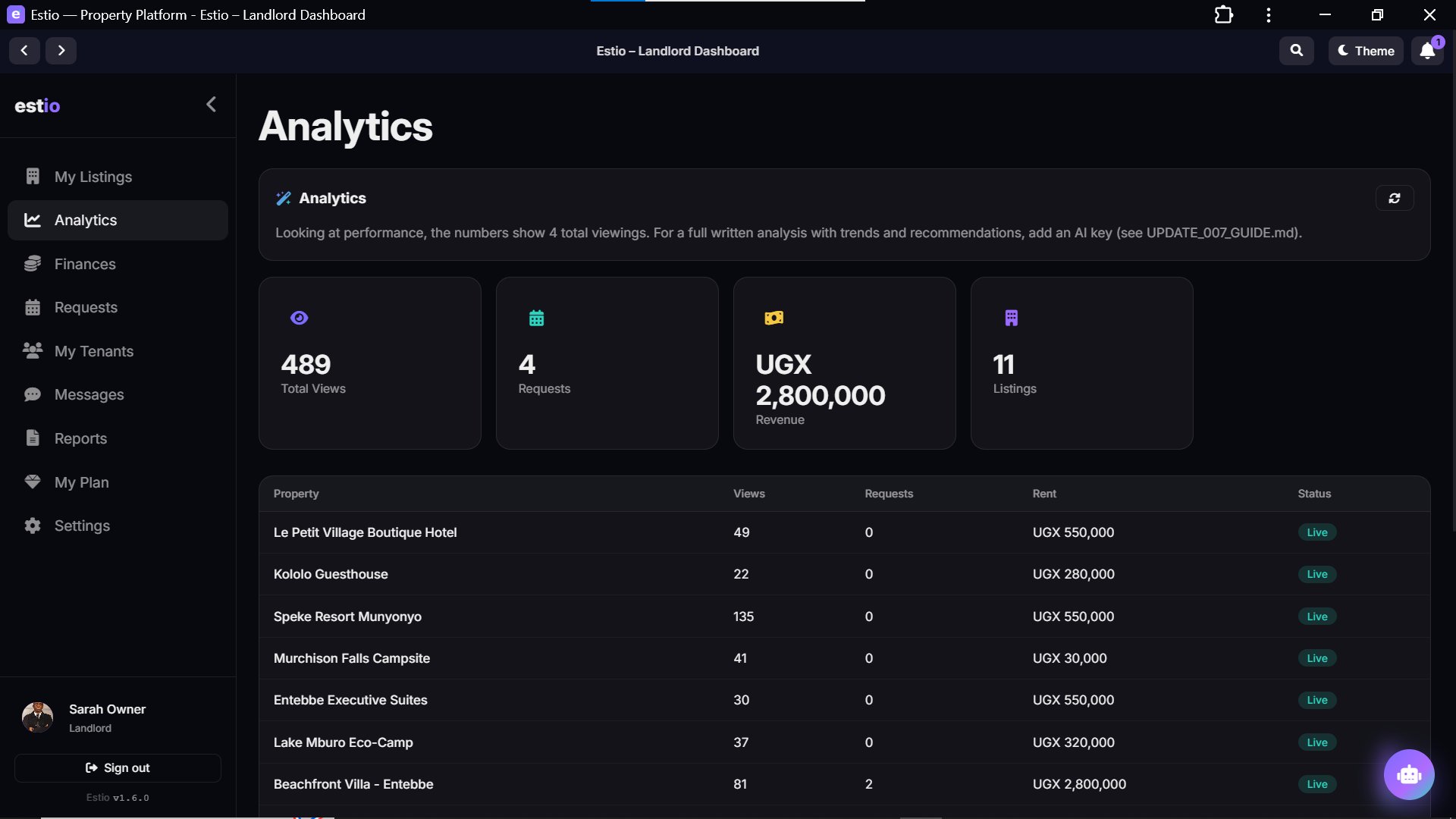
Task: Click Live badge for Kololo Guesthouse
Action: coord(1316,574)
